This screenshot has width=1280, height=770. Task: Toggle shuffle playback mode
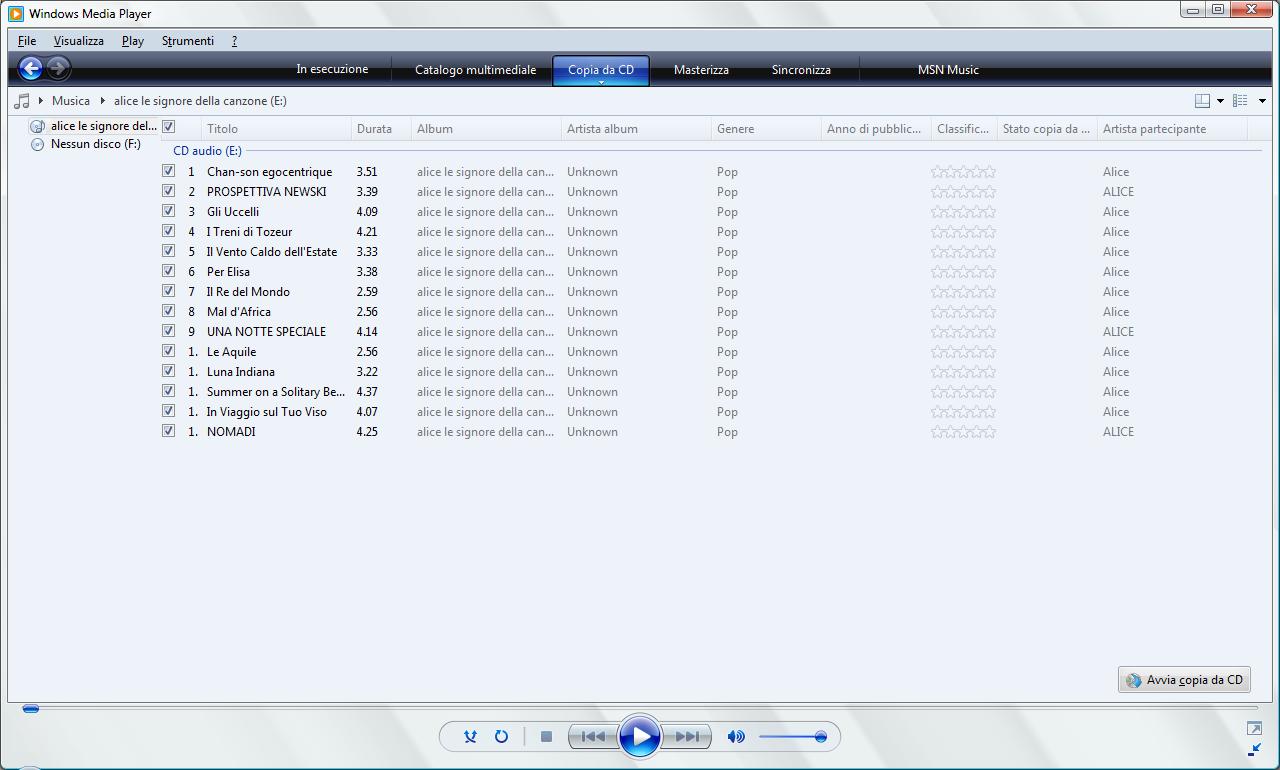470,737
